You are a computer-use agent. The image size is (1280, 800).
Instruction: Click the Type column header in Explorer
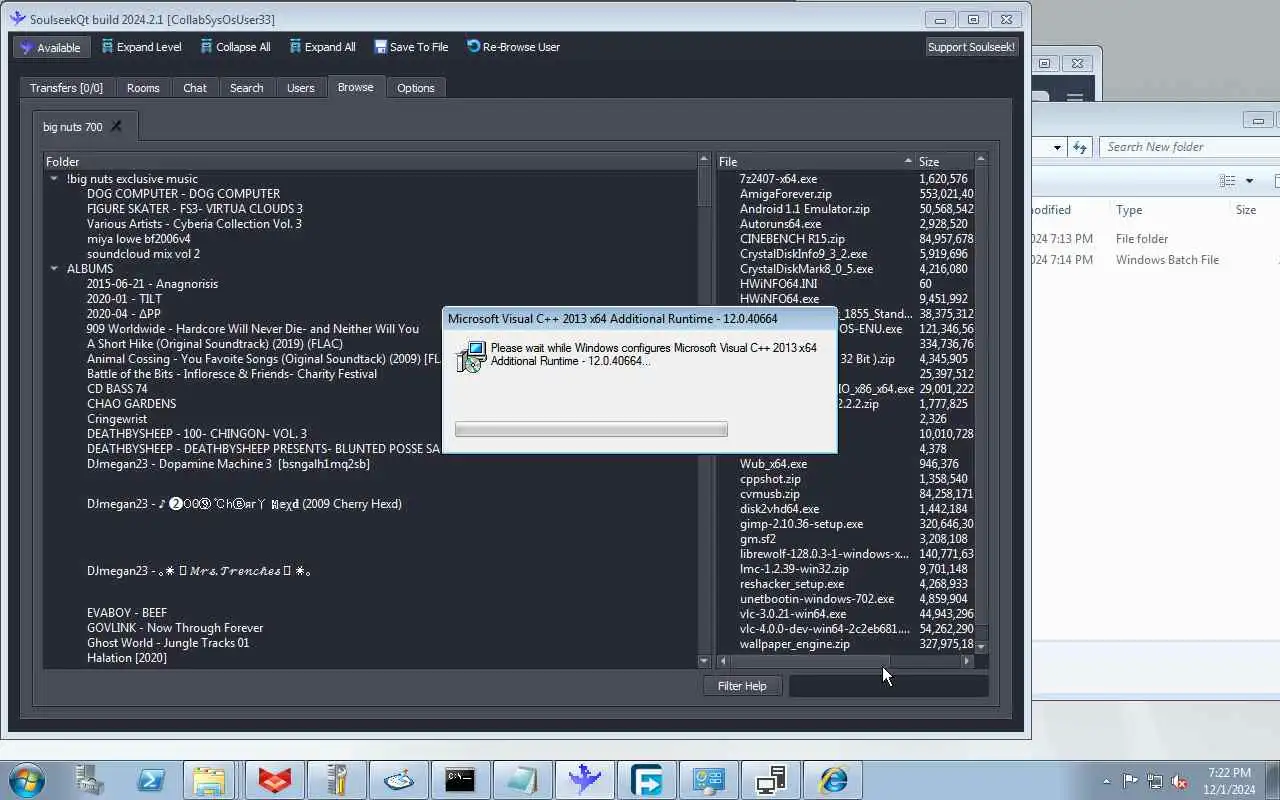(x=1129, y=210)
